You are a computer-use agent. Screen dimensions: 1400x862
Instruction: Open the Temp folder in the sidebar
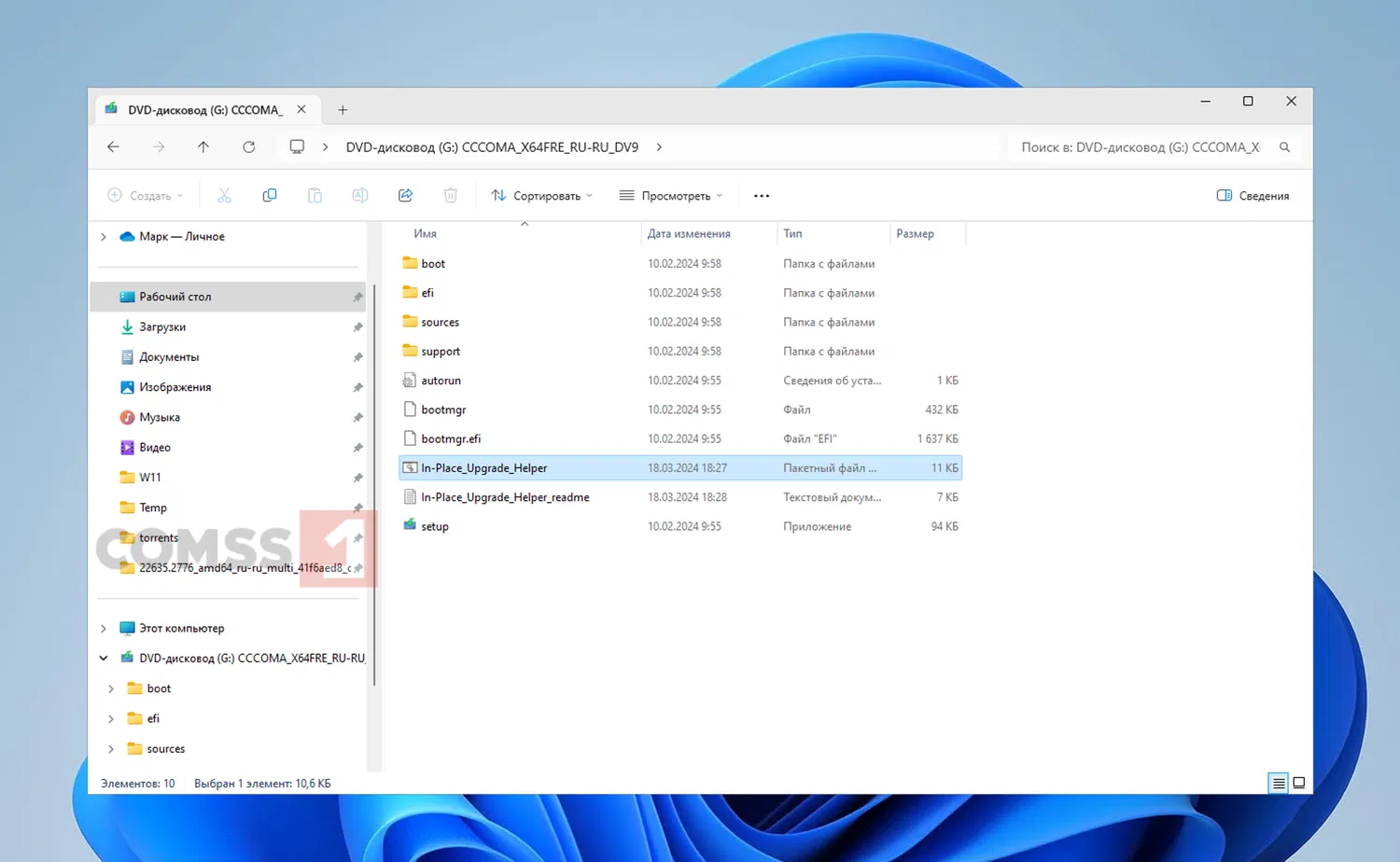[x=228, y=507]
